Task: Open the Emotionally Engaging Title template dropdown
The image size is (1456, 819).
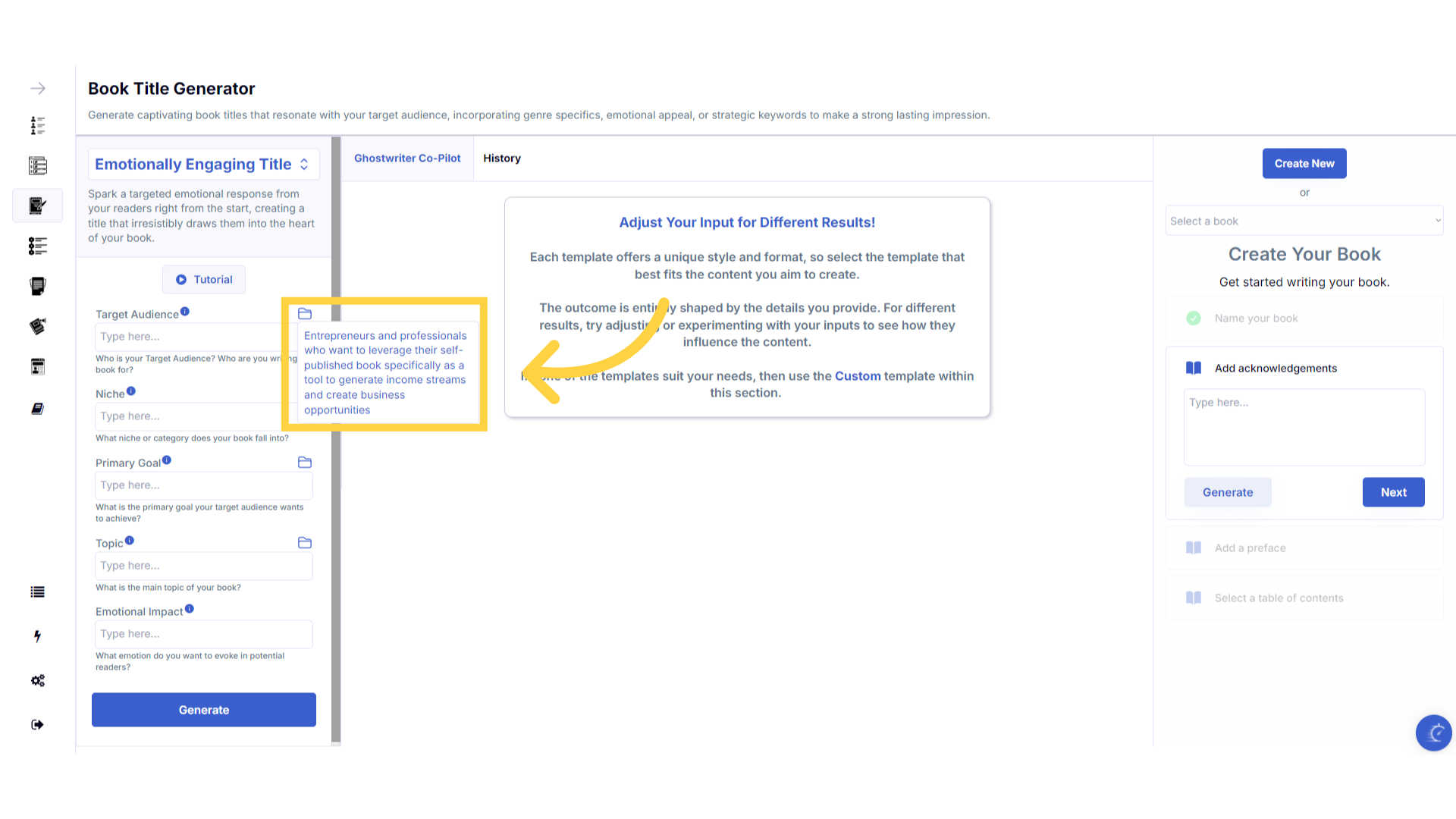Action: coord(202,165)
